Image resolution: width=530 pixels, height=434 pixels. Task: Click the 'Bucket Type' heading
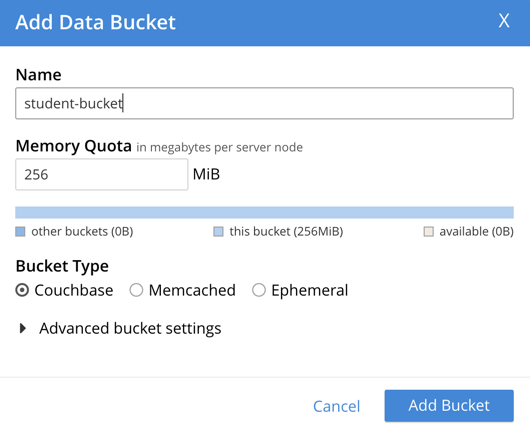click(62, 266)
